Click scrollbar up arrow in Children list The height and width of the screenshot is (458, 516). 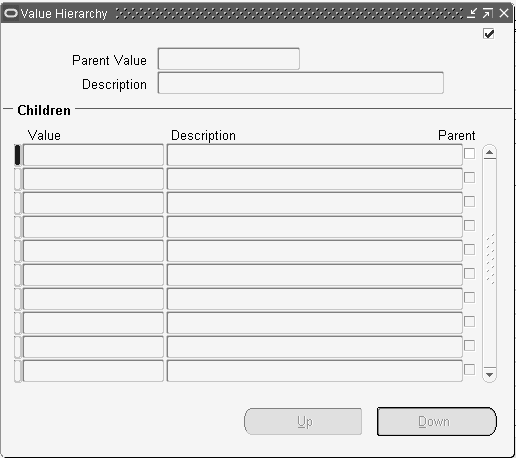[489, 152]
